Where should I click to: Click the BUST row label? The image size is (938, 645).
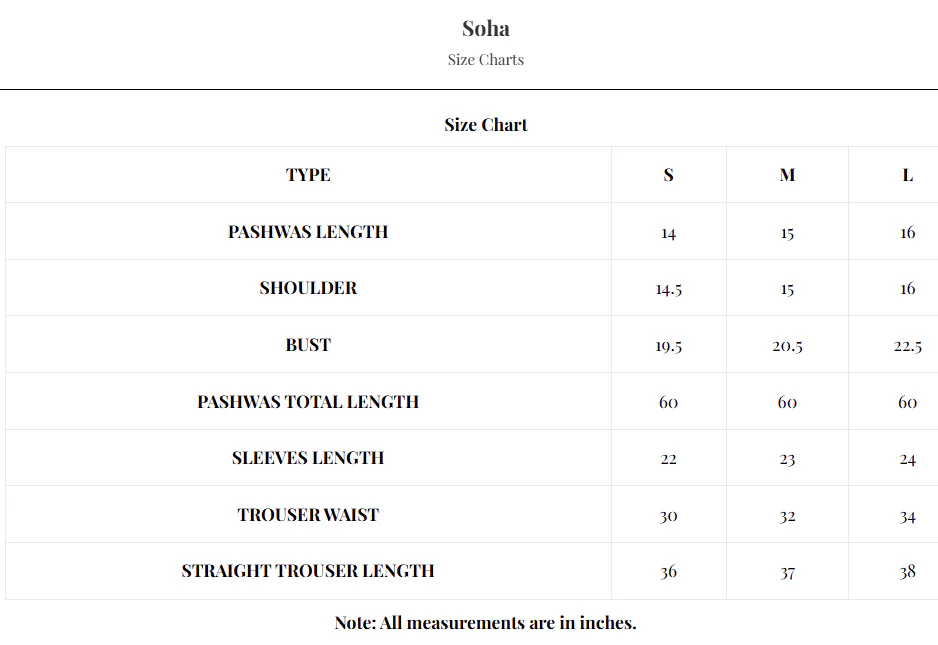[x=308, y=345]
